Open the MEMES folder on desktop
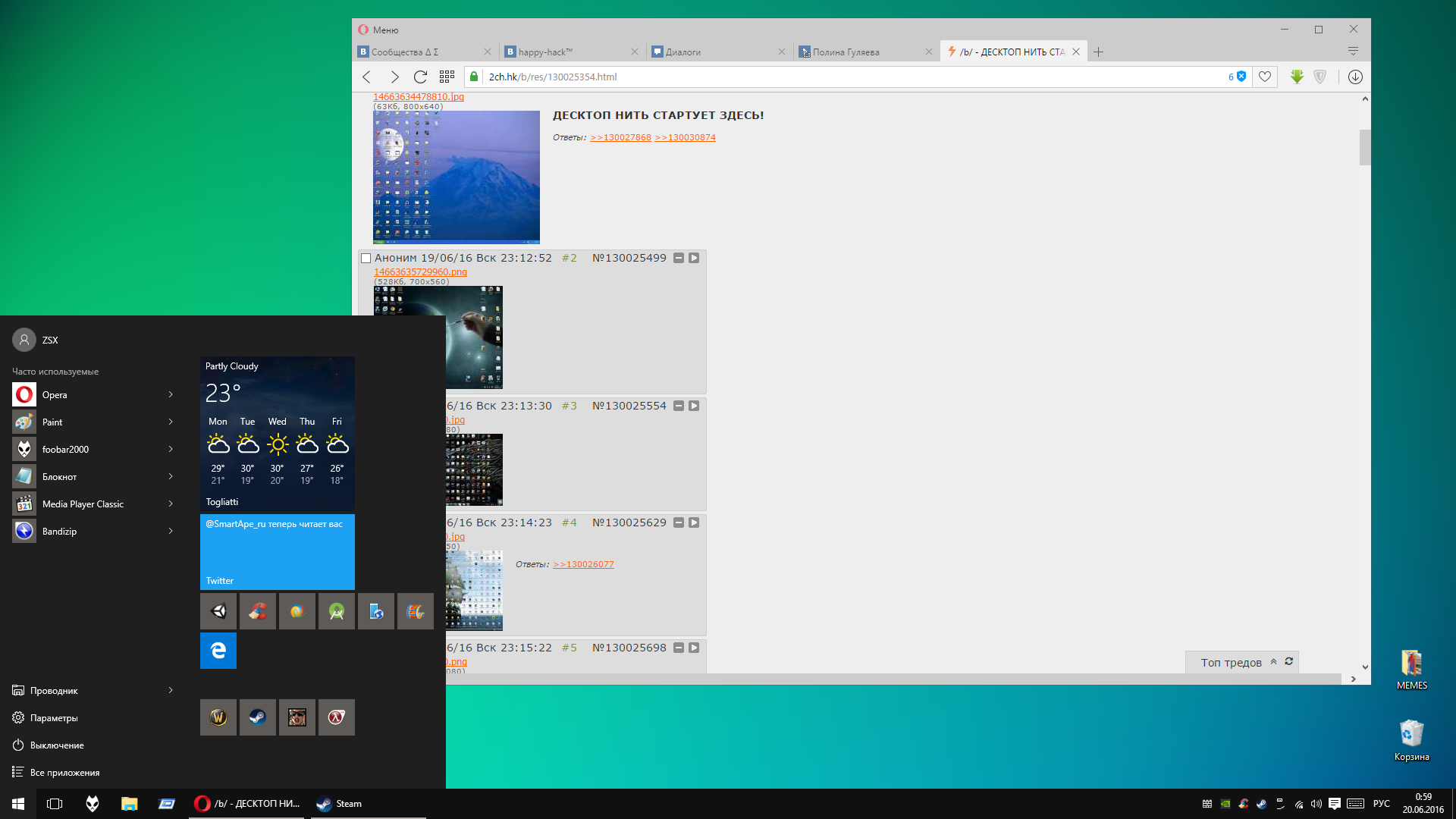Viewport: 1456px width, 819px height. pos(1411,670)
